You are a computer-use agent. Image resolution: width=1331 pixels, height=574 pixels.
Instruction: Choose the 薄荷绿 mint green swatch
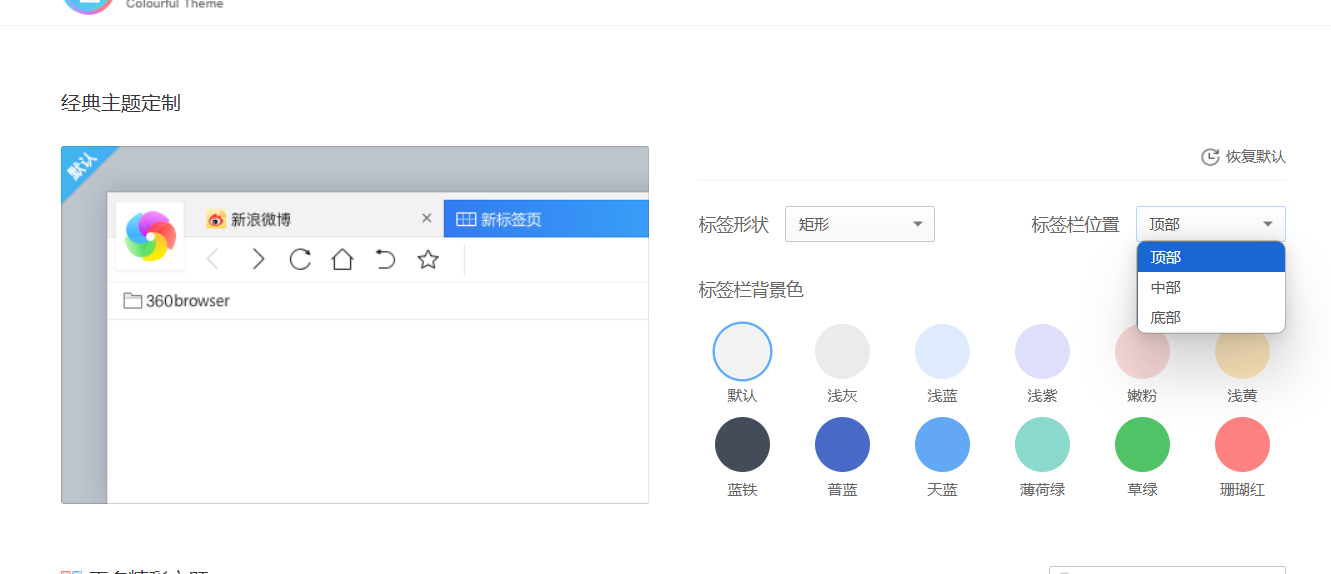pyautogui.click(x=1042, y=445)
